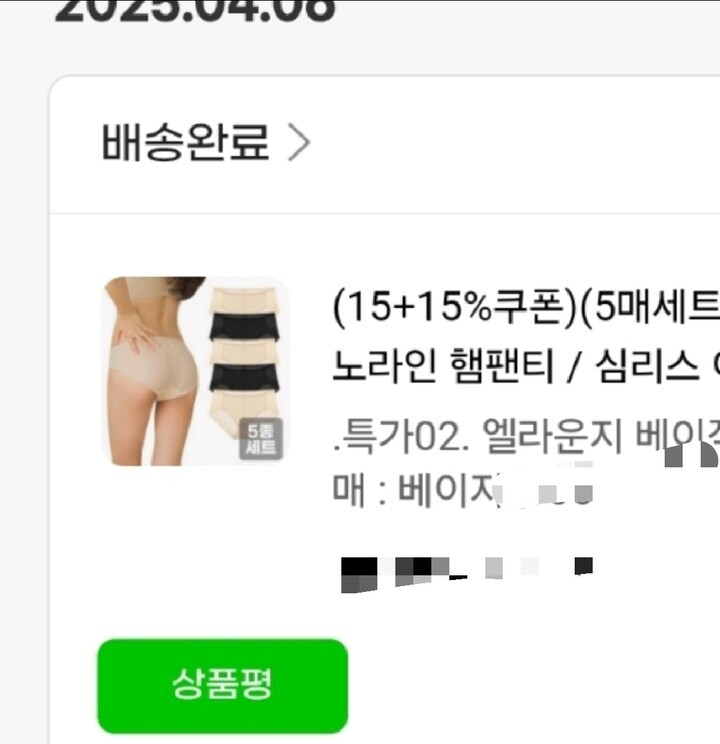Open product title starting with (15+15%쿠폰)
The image size is (720, 744).
click(526, 307)
